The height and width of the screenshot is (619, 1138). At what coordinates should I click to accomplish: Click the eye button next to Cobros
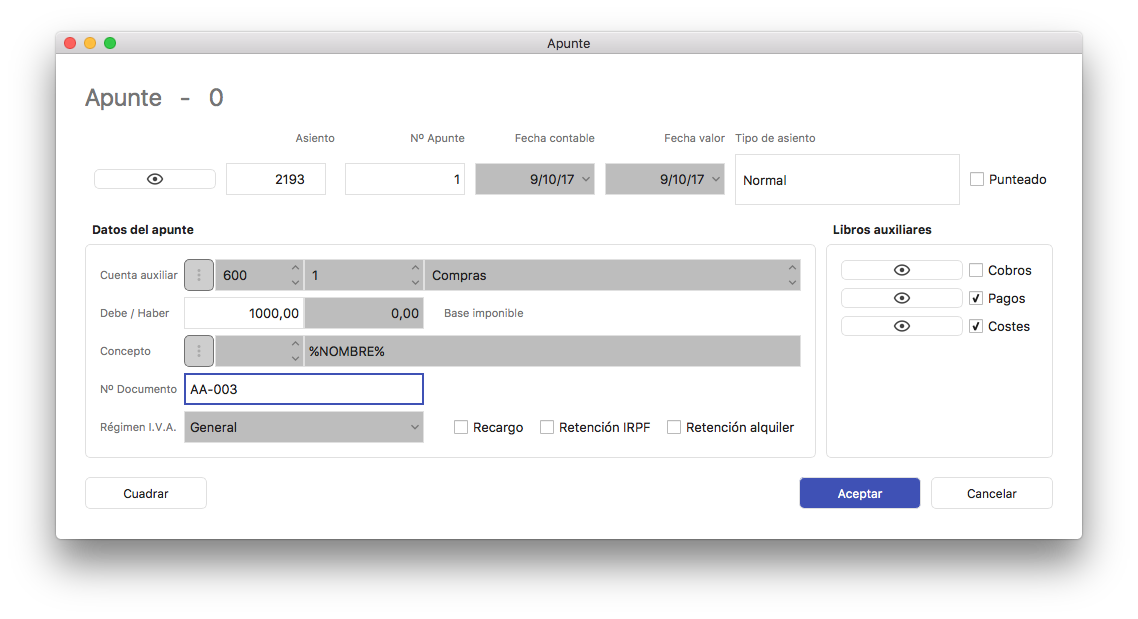pyautogui.click(x=901, y=270)
